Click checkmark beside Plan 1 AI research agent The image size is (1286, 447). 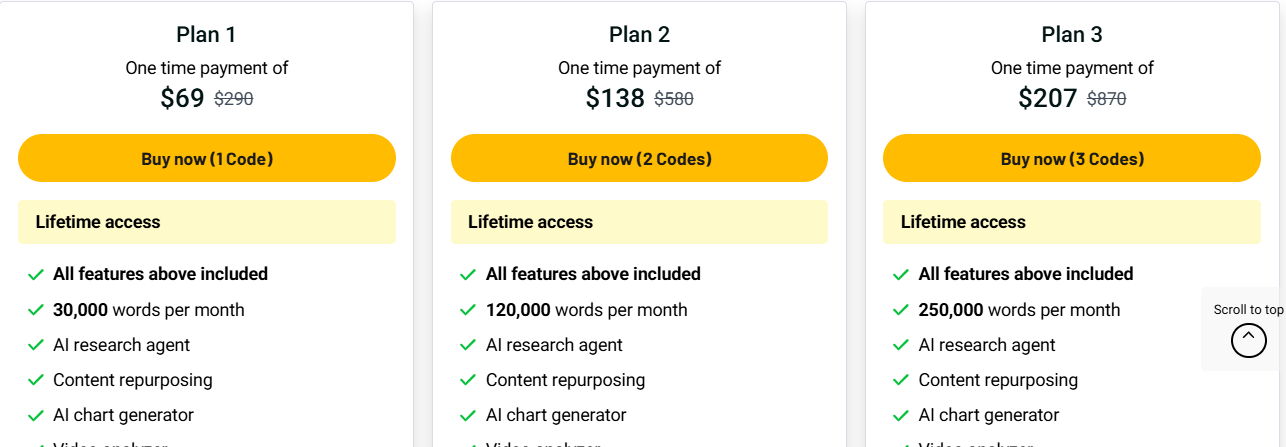pyautogui.click(x=36, y=345)
